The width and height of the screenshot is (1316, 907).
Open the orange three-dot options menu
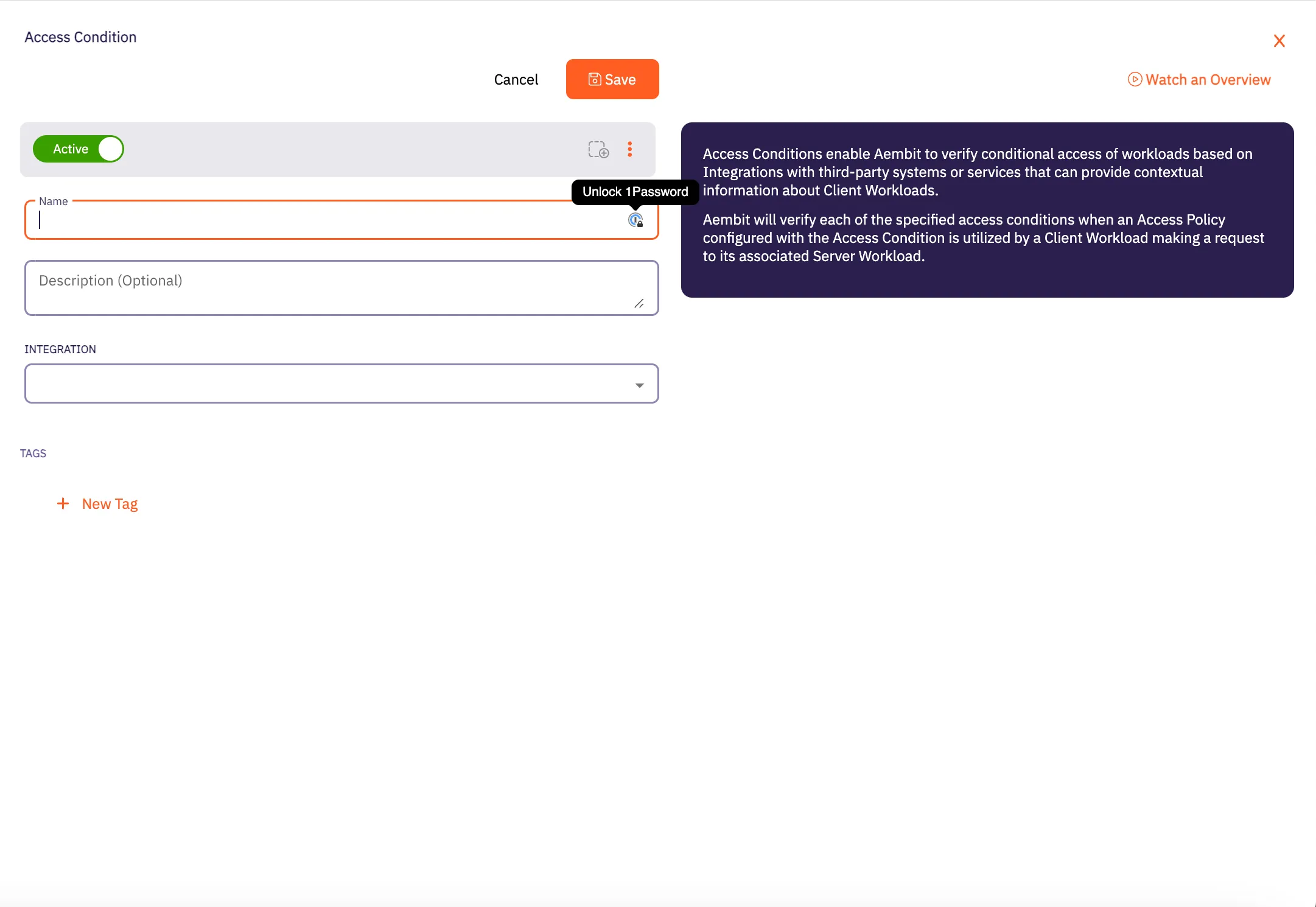(x=630, y=149)
